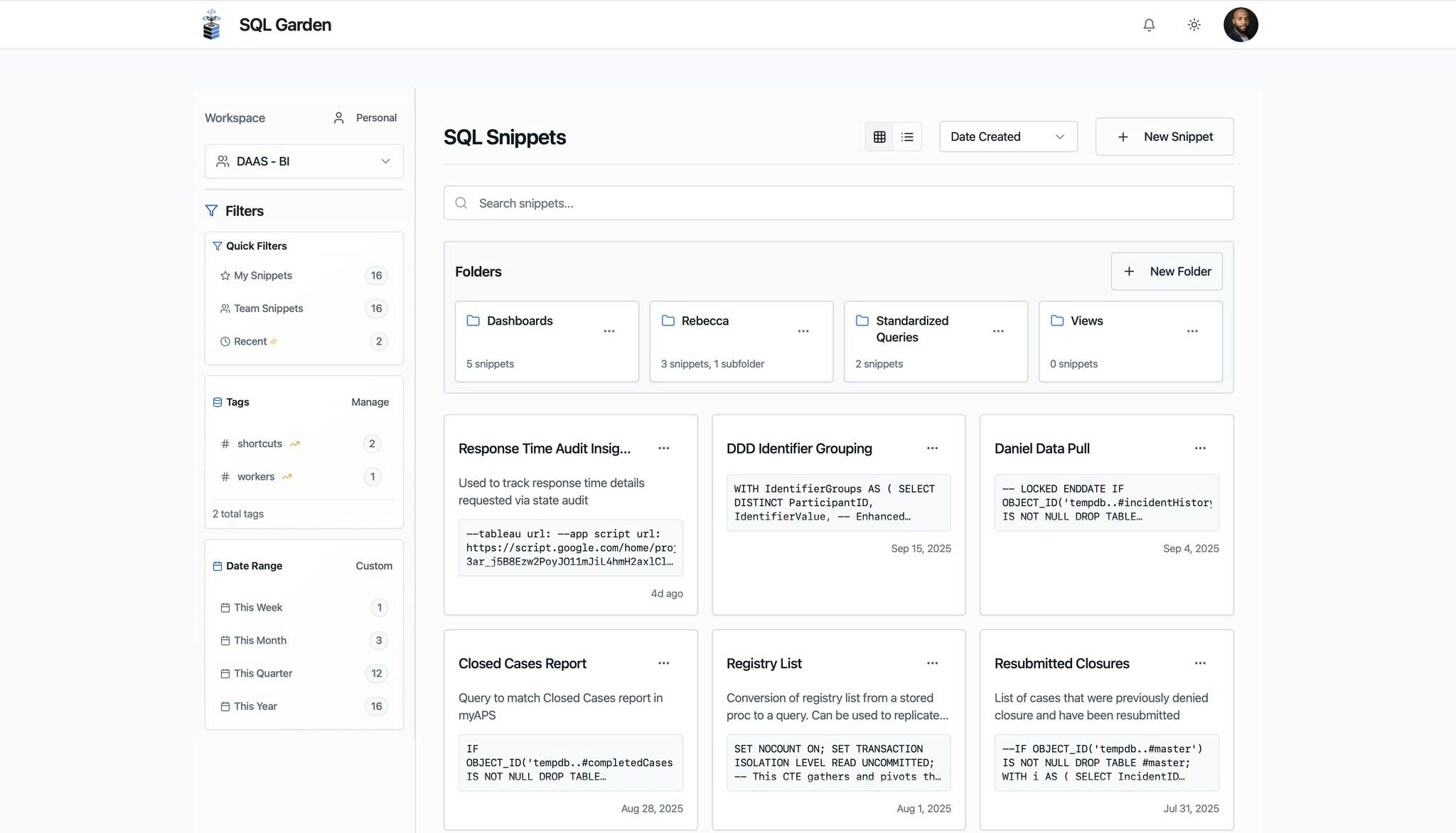Viewport: 1456px width, 833px height.
Task: Toggle light/dark theme sun icon
Action: tap(1194, 25)
